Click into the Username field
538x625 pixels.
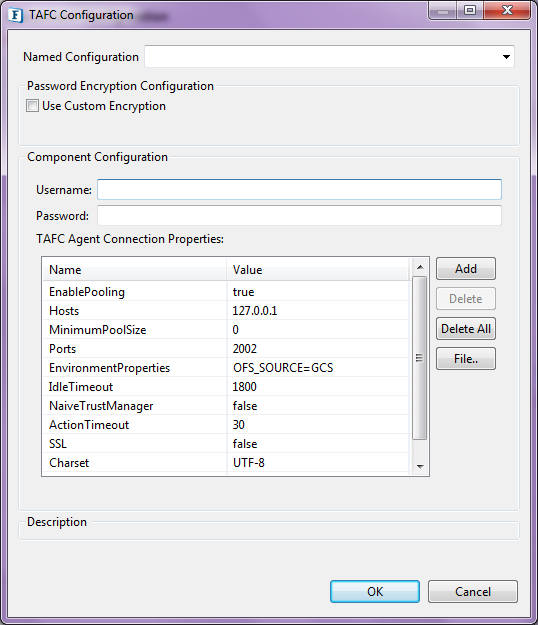pos(299,189)
